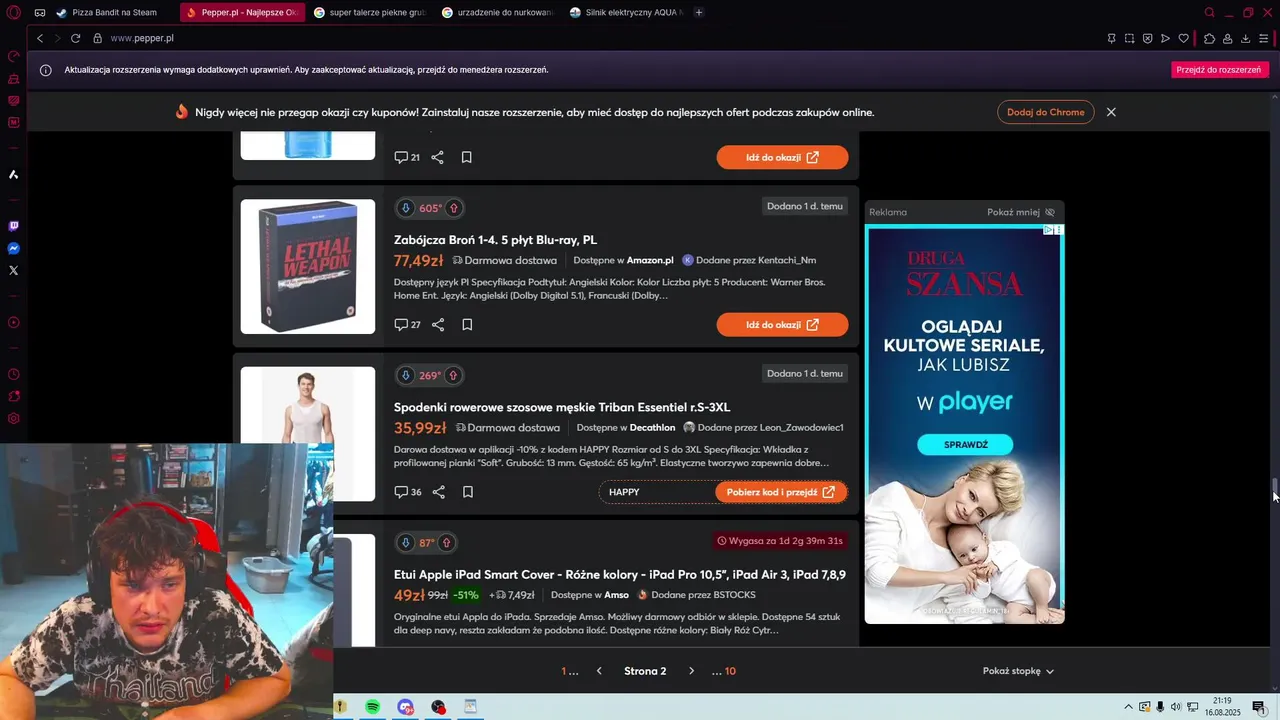
Task: Share the Zabójcza Broń deal
Action: click(x=438, y=325)
